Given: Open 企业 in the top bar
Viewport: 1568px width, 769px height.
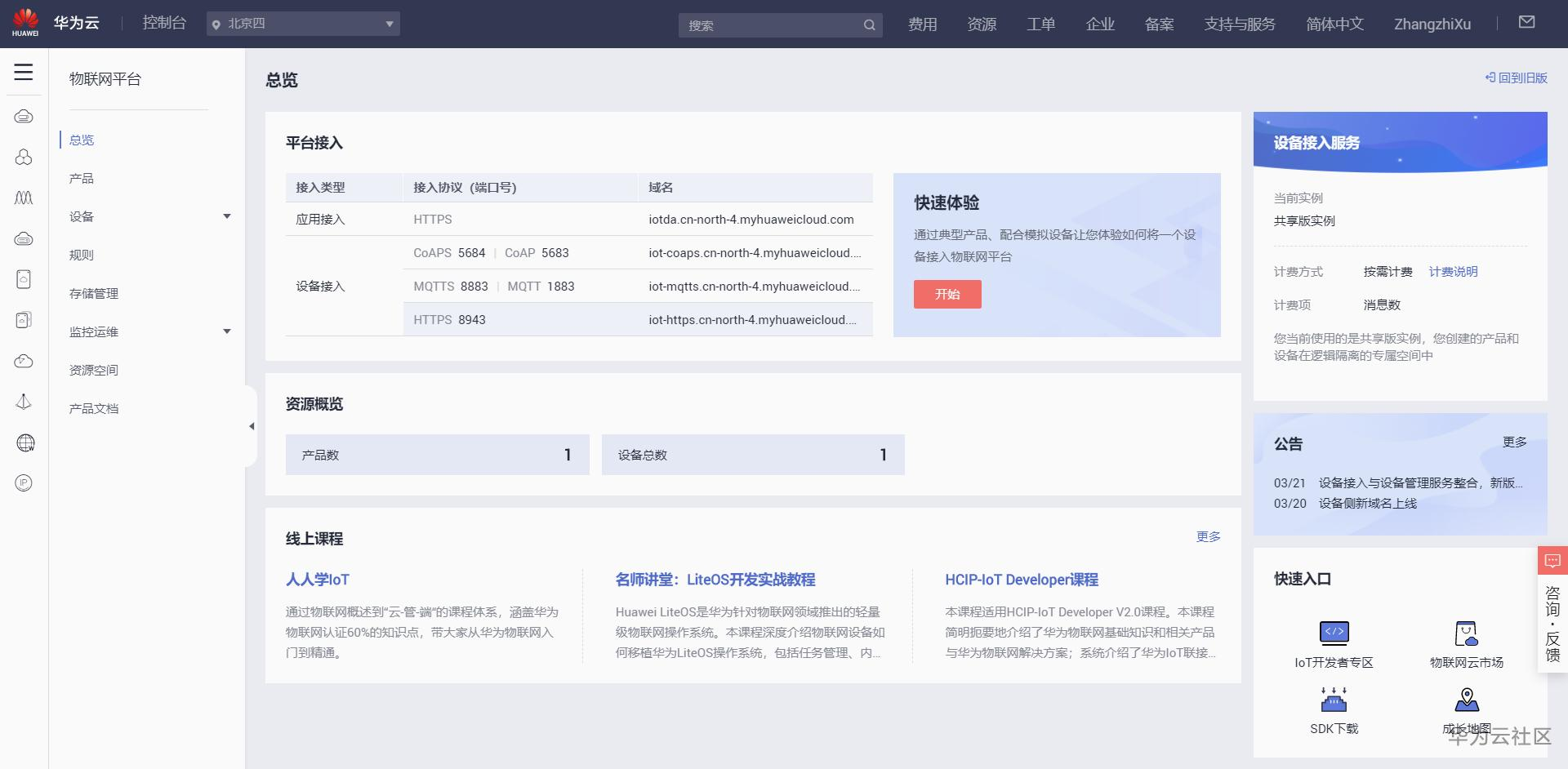Looking at the screenshot, I should [1100, 24].
